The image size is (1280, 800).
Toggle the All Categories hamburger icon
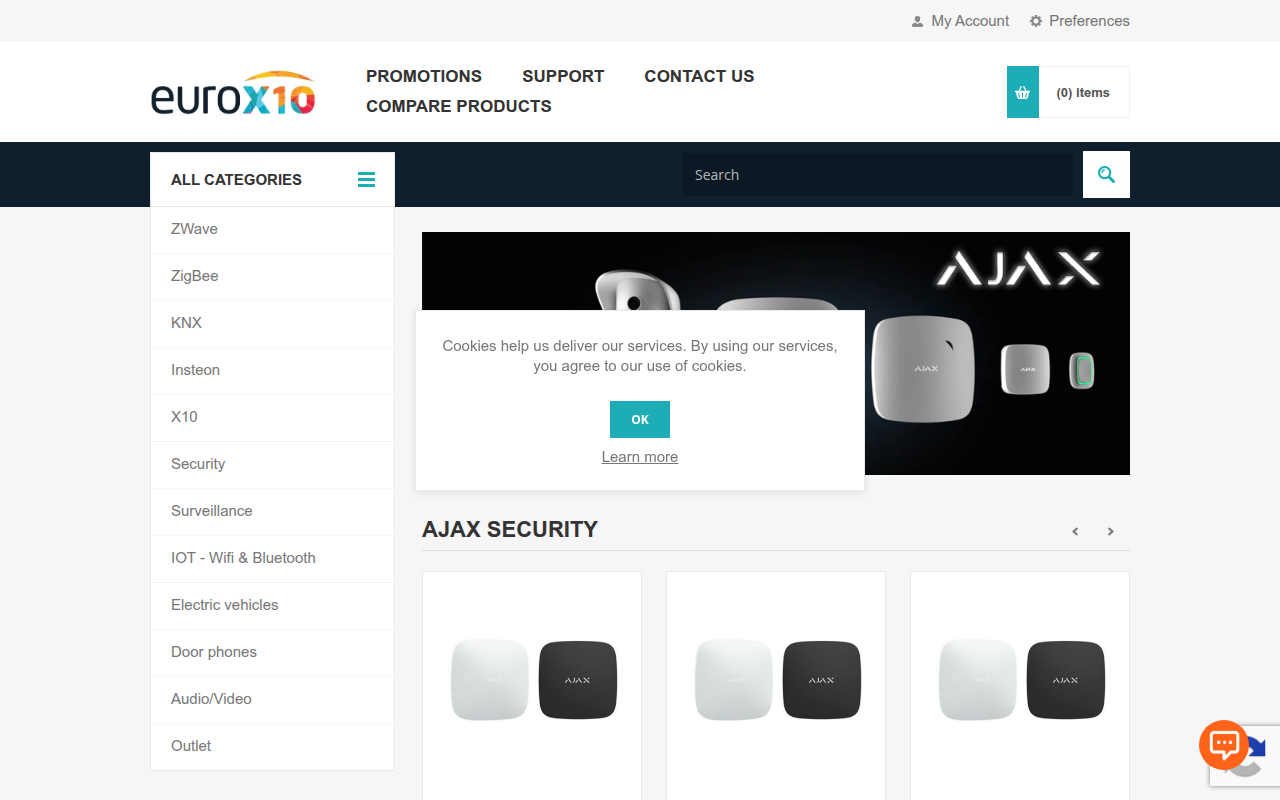(367, 180)
